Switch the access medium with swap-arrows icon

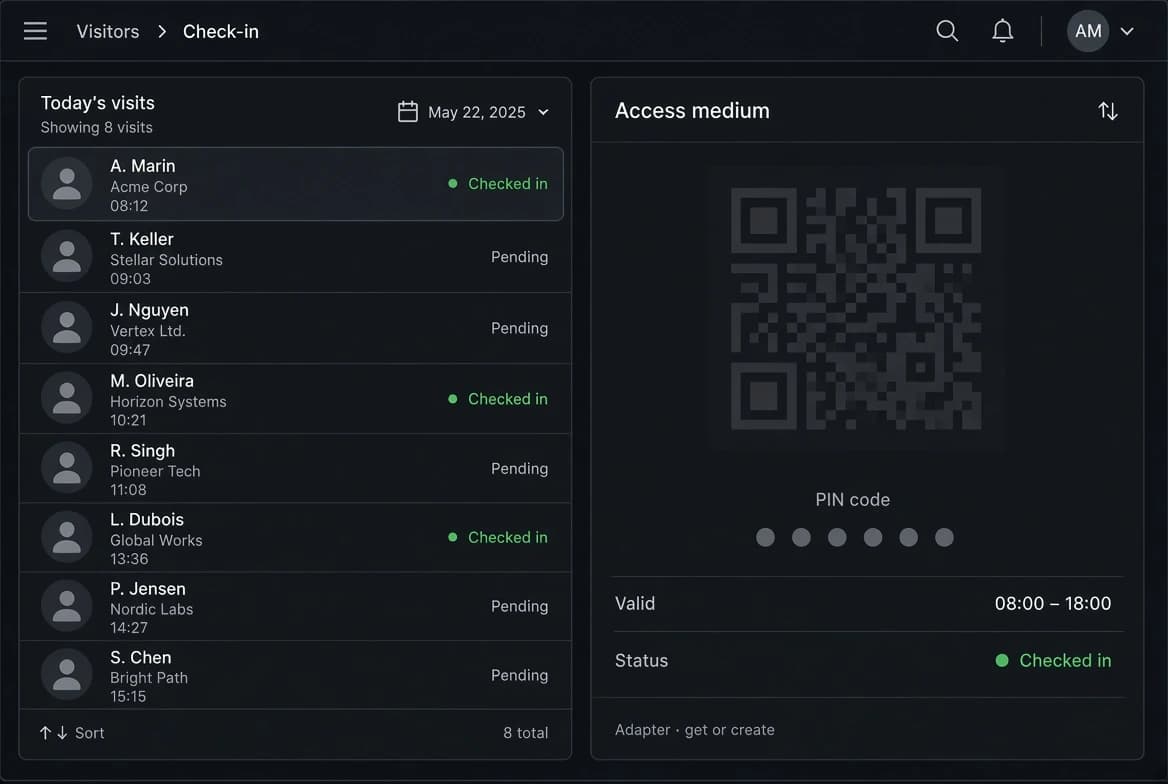tap(1108, 111)
